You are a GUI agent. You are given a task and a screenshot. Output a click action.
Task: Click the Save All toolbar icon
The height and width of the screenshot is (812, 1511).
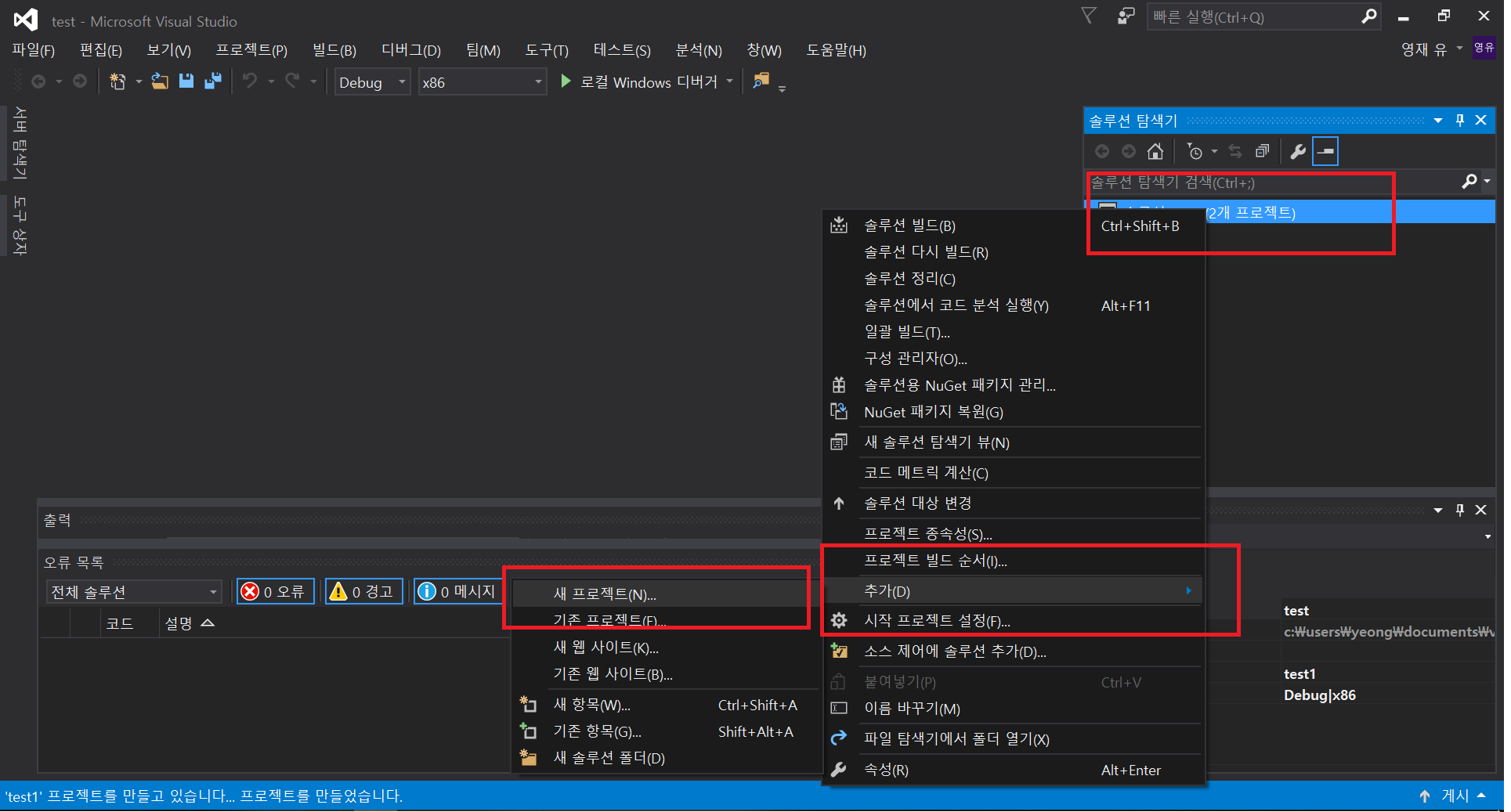(212, 81)
